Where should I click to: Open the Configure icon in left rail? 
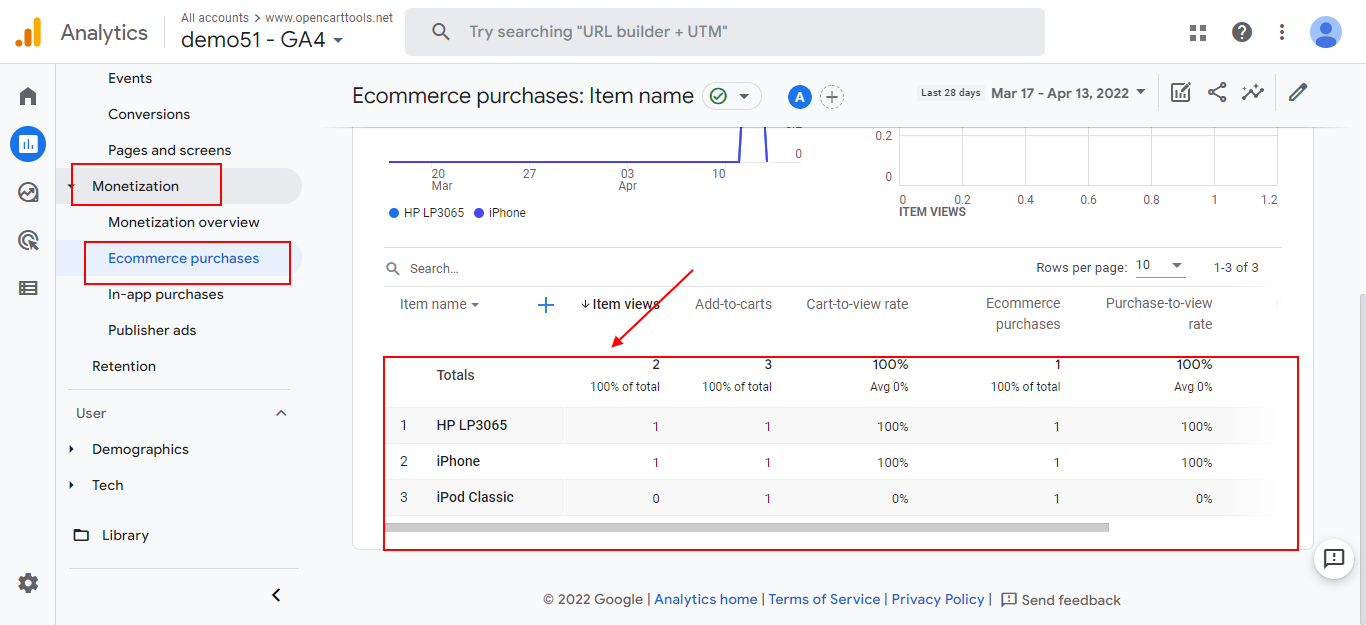pyautogui.click(x=28, y=288)
